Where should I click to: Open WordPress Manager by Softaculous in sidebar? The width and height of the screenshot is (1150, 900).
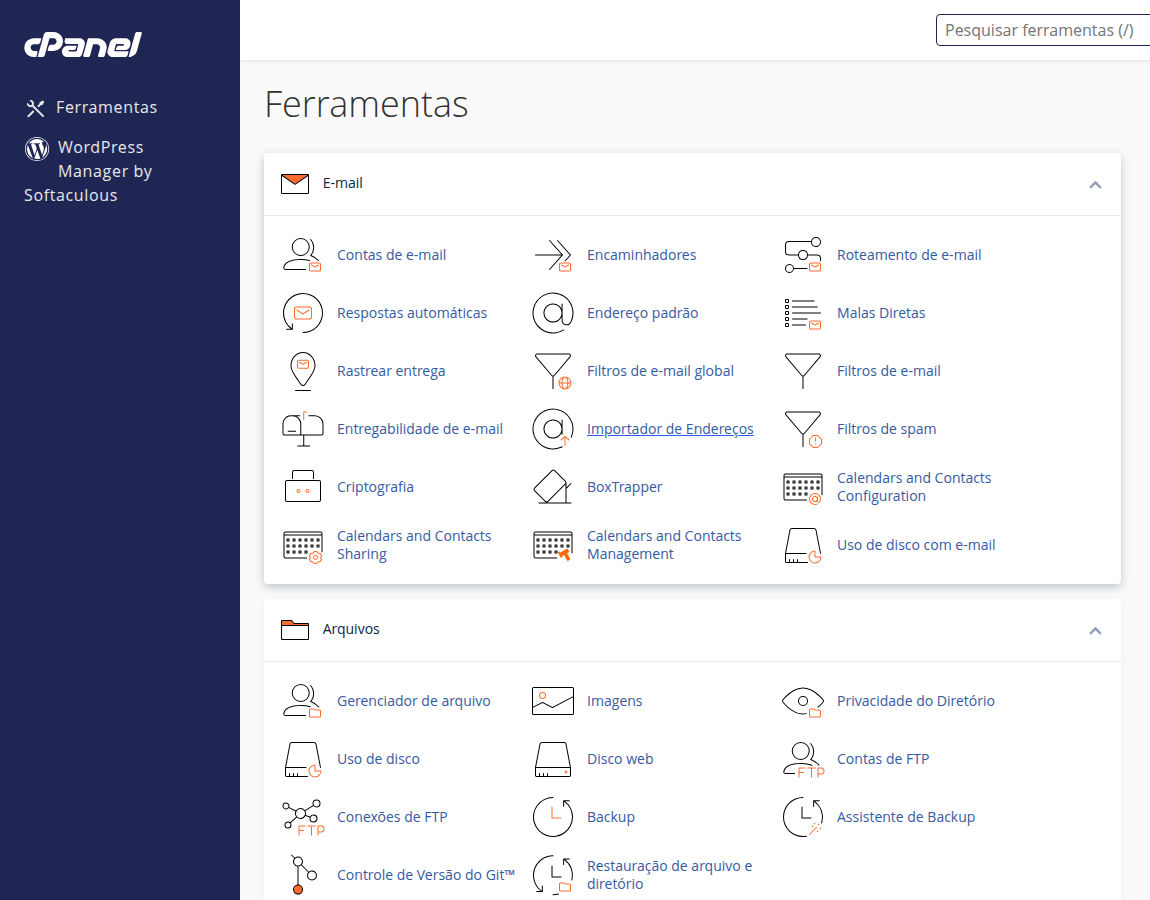[x=88, y=171]
